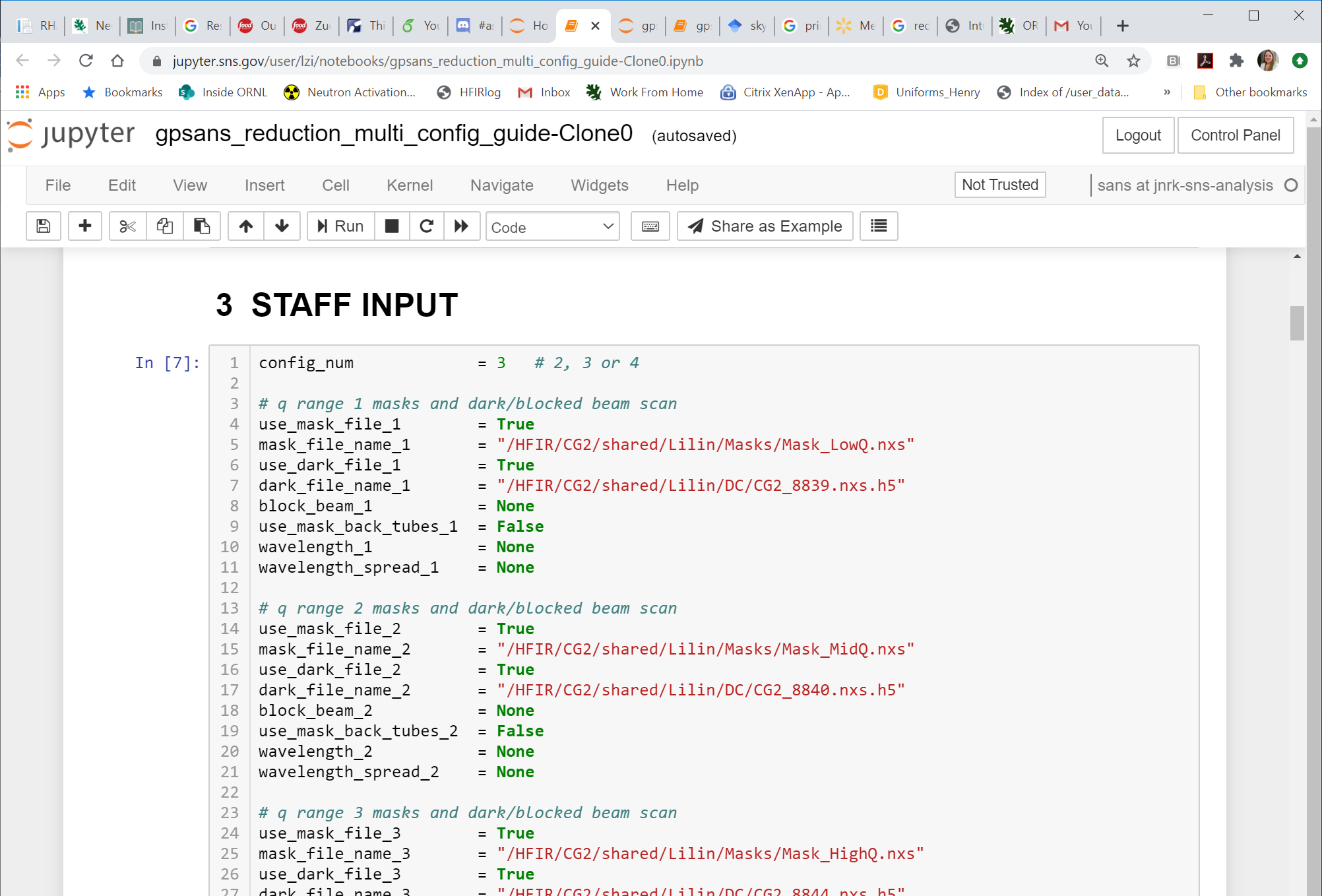Viewport: 1322px width, 896px height.
Task: Interrupt the kernel with the stop icon
Action: point(392,226)
